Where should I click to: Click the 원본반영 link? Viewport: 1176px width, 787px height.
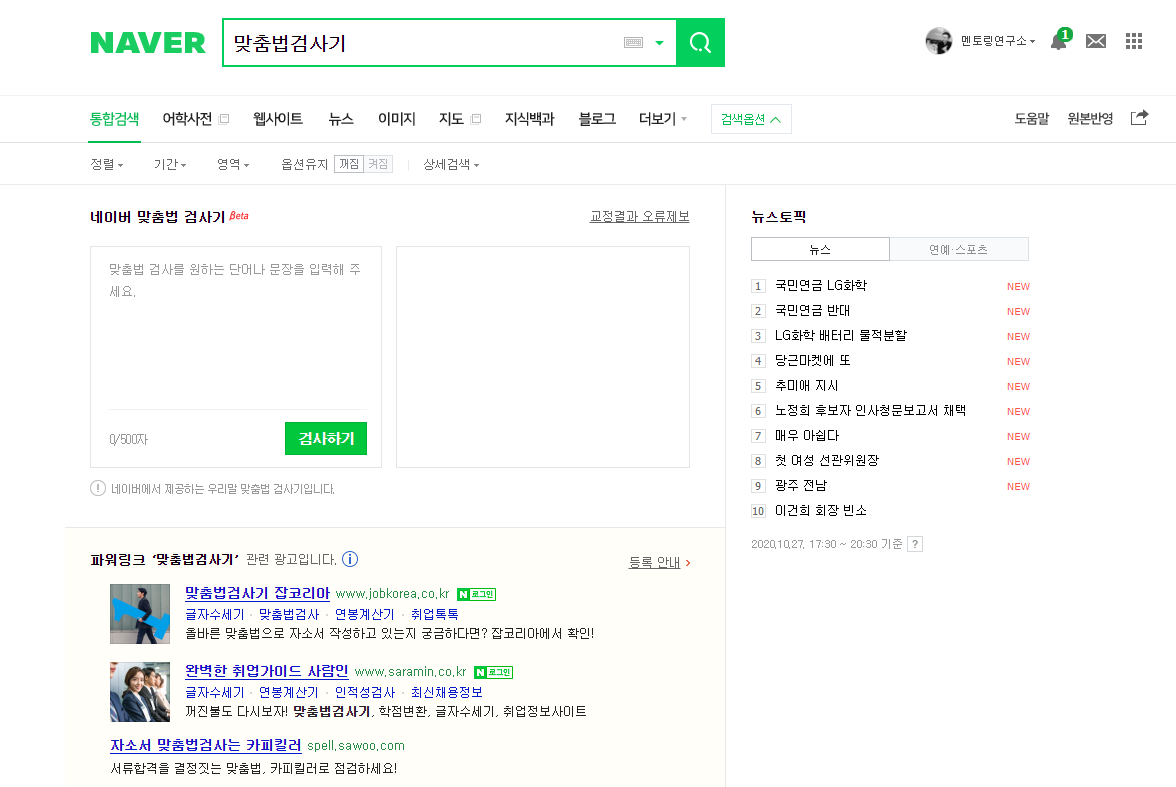1090,119
